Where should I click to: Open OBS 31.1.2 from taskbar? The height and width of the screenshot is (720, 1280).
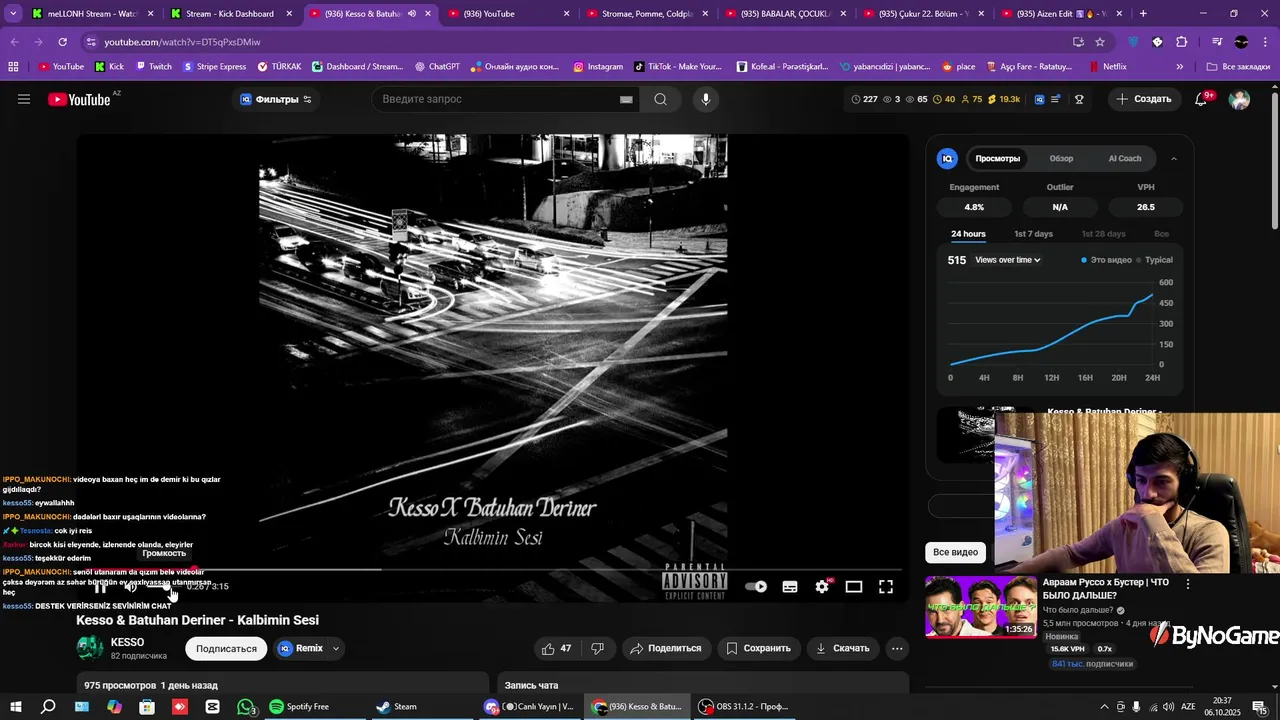744,707
